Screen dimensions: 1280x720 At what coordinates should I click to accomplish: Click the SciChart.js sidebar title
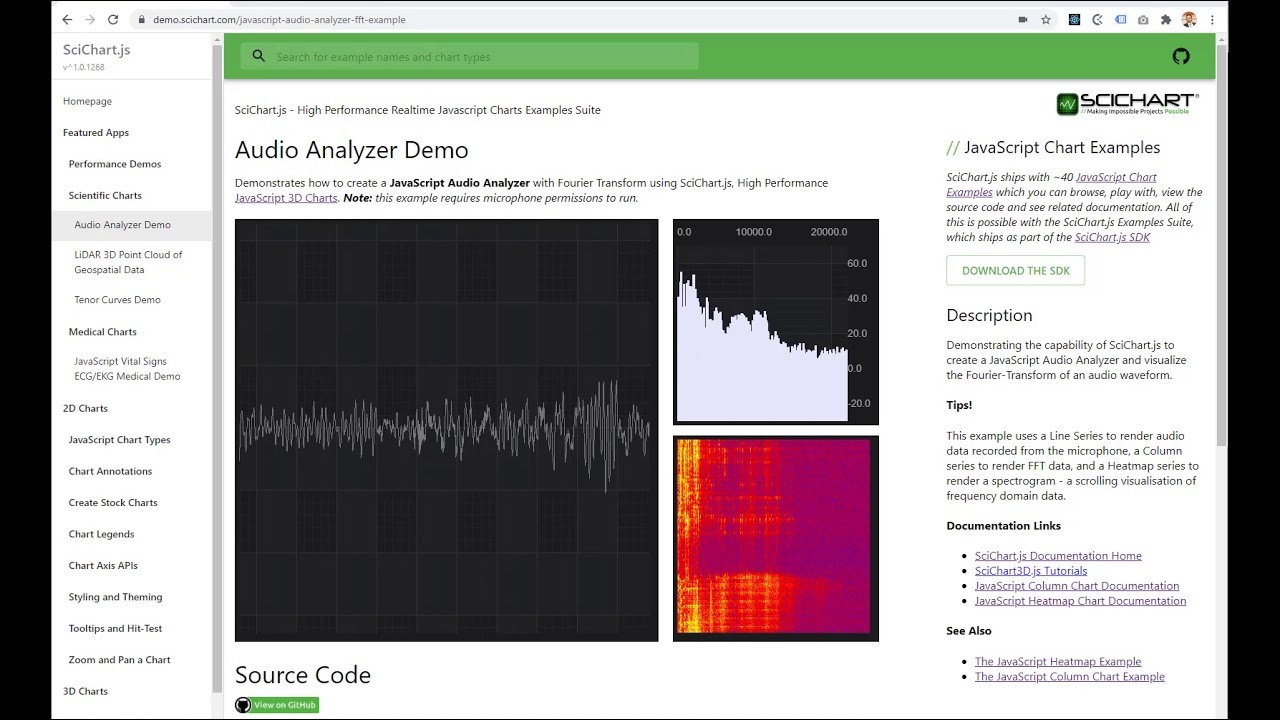point(96,50)
